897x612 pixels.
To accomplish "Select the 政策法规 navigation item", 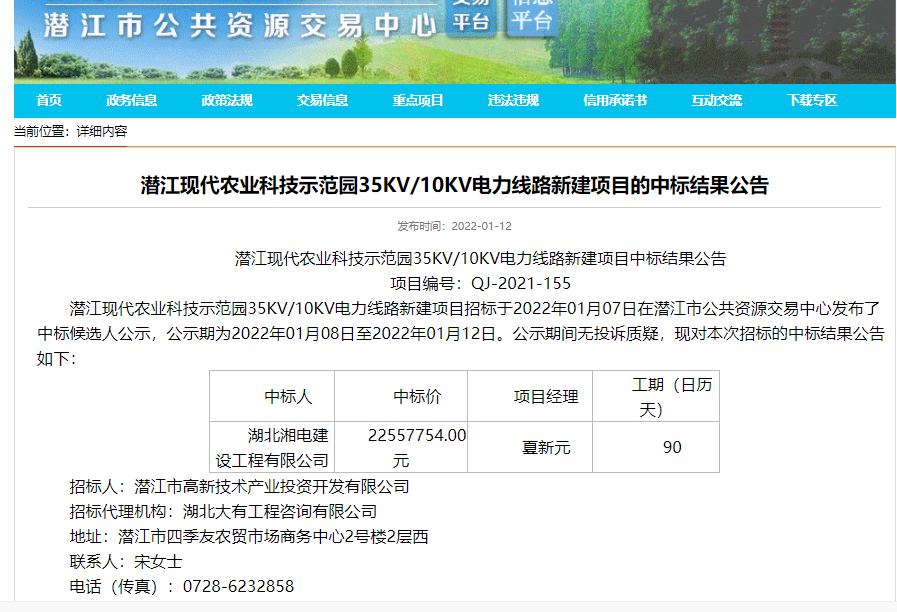I will click(x=227, y=100).
